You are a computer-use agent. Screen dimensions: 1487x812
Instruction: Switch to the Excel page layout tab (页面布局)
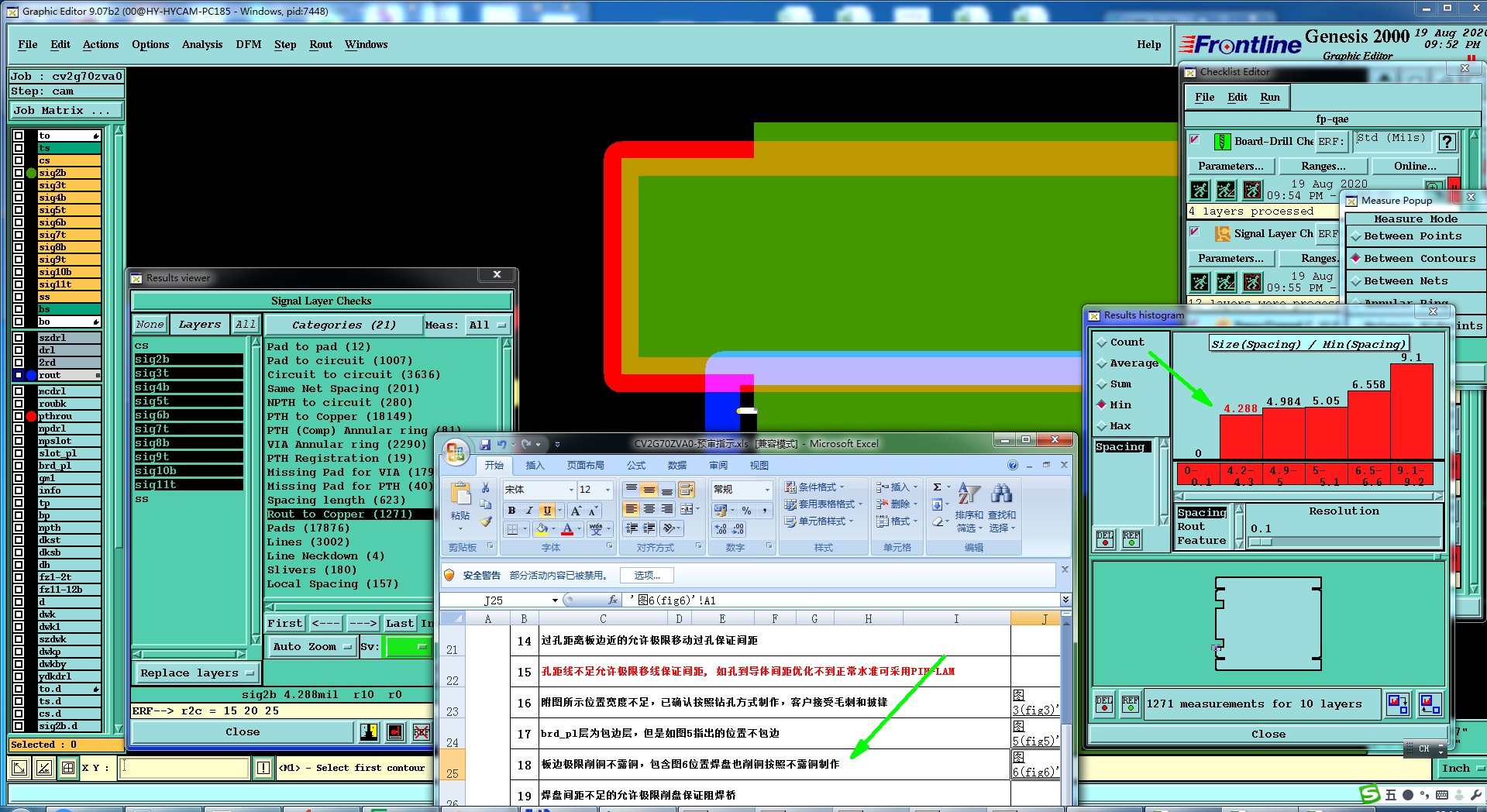click(x=585, y=466)
